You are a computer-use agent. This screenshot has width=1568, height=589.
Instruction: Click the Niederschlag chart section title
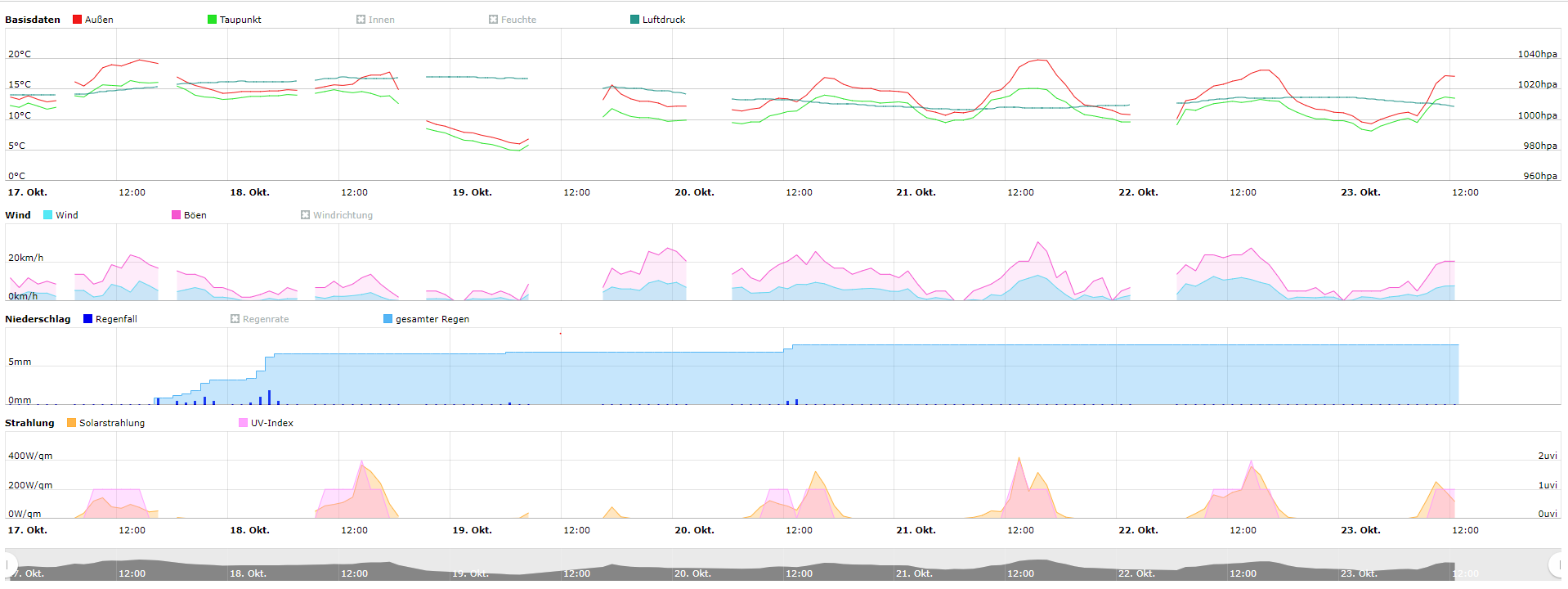38,319
